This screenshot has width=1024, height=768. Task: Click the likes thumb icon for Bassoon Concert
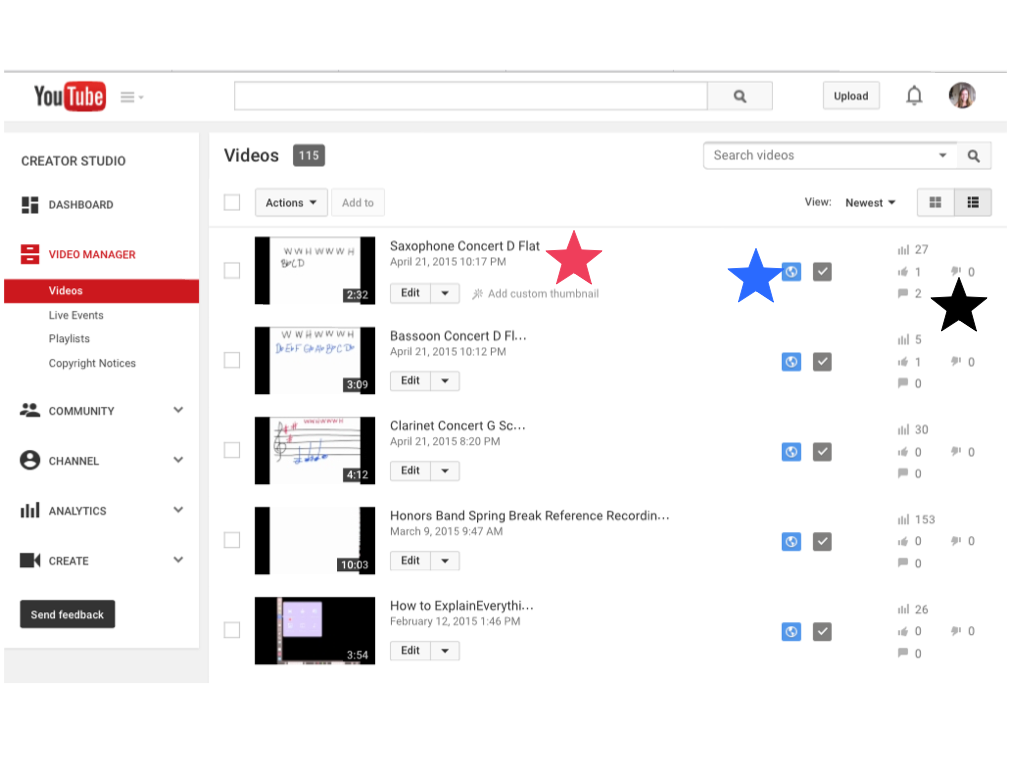point(903,362)
